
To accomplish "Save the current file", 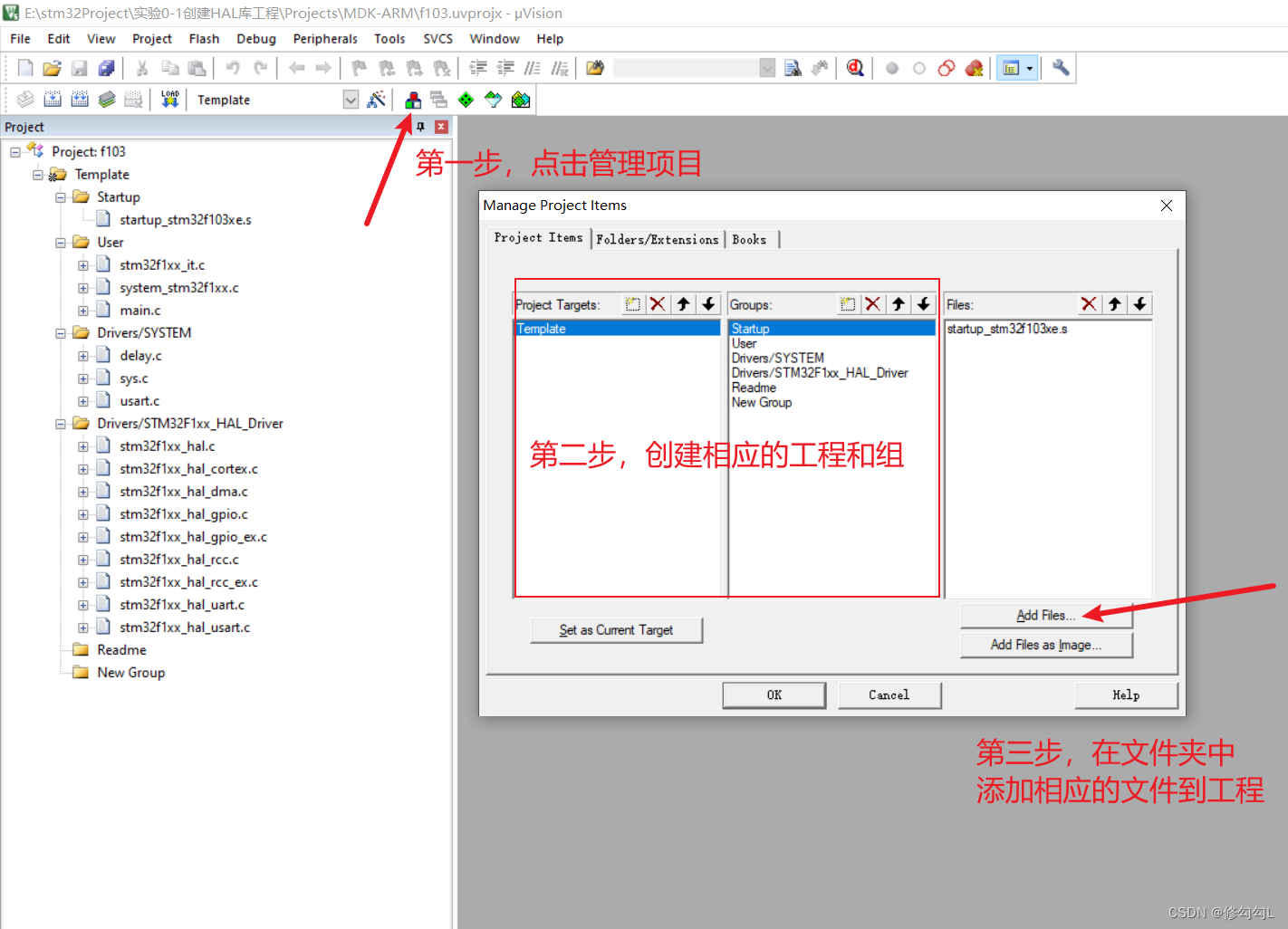I will pyautogui.click(x=80, y=68).
